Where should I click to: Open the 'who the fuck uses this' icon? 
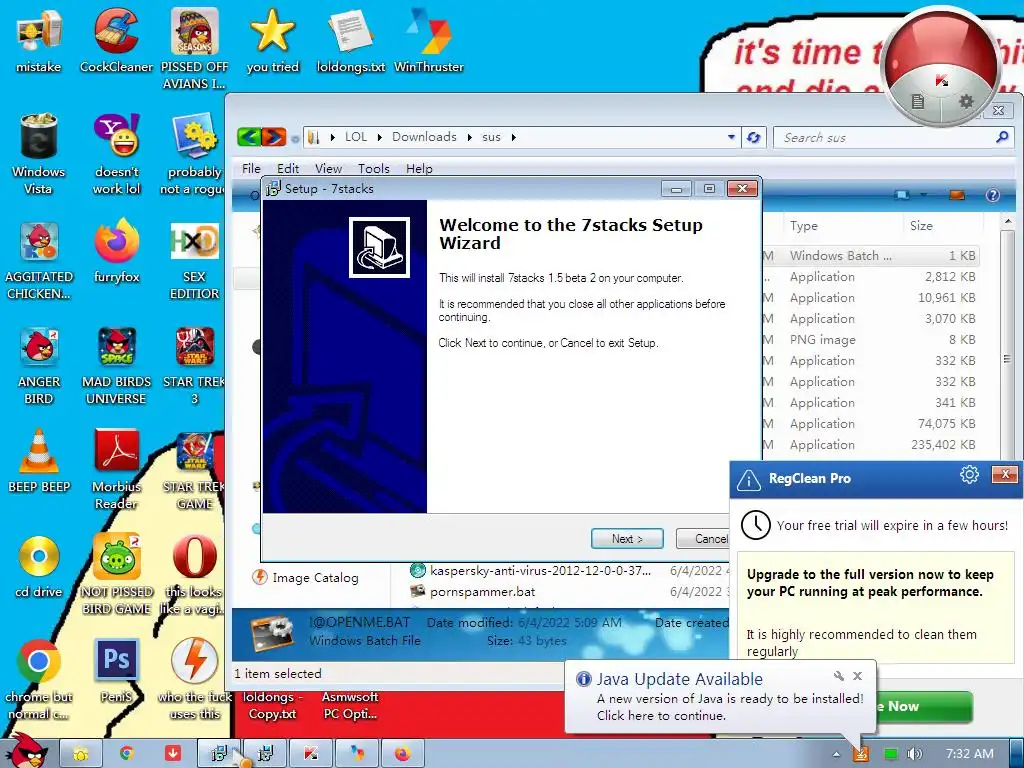tap(194, 679)
